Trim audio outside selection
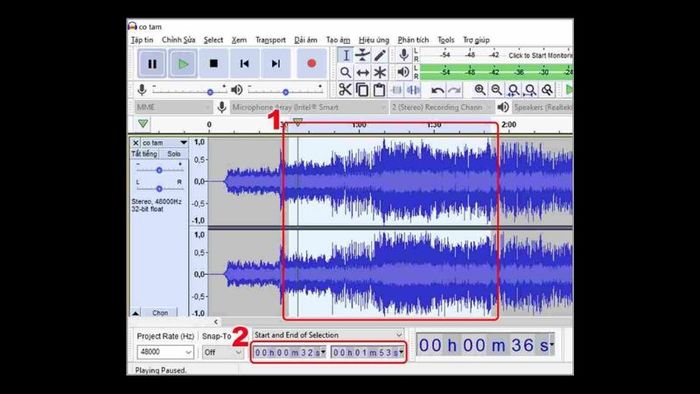 tap(396, 90)
